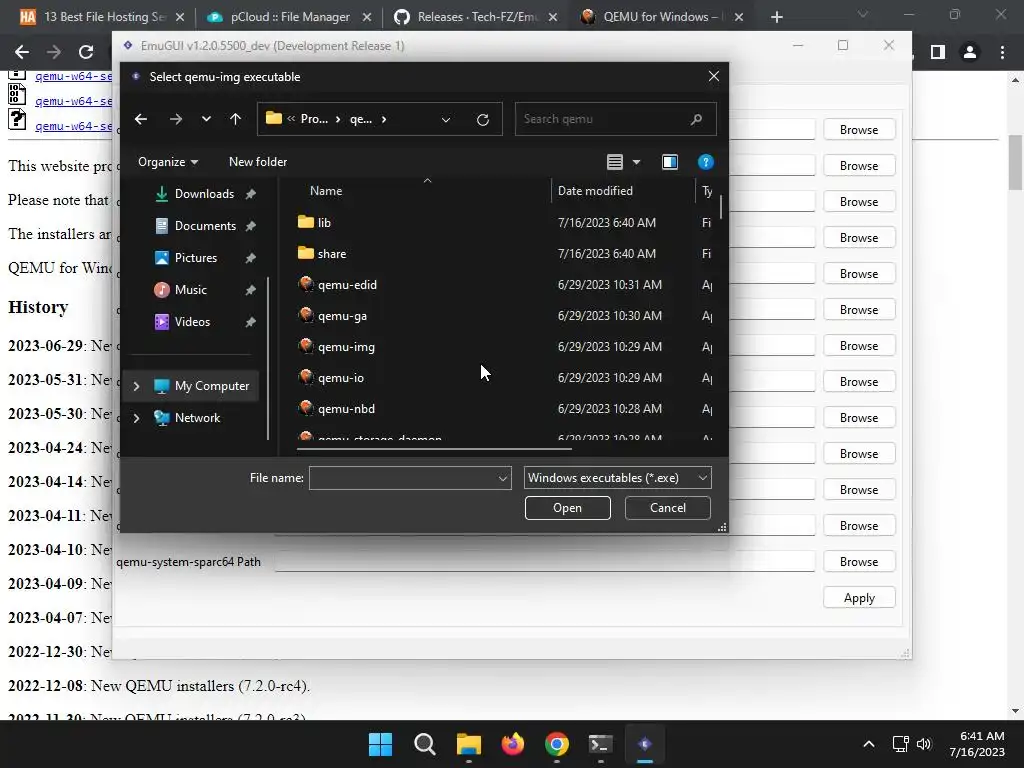Image resolution: width=1024 pixels, height=768 pixels.
Task: Go back in the file dialog
Action: (x=140, y=119)
